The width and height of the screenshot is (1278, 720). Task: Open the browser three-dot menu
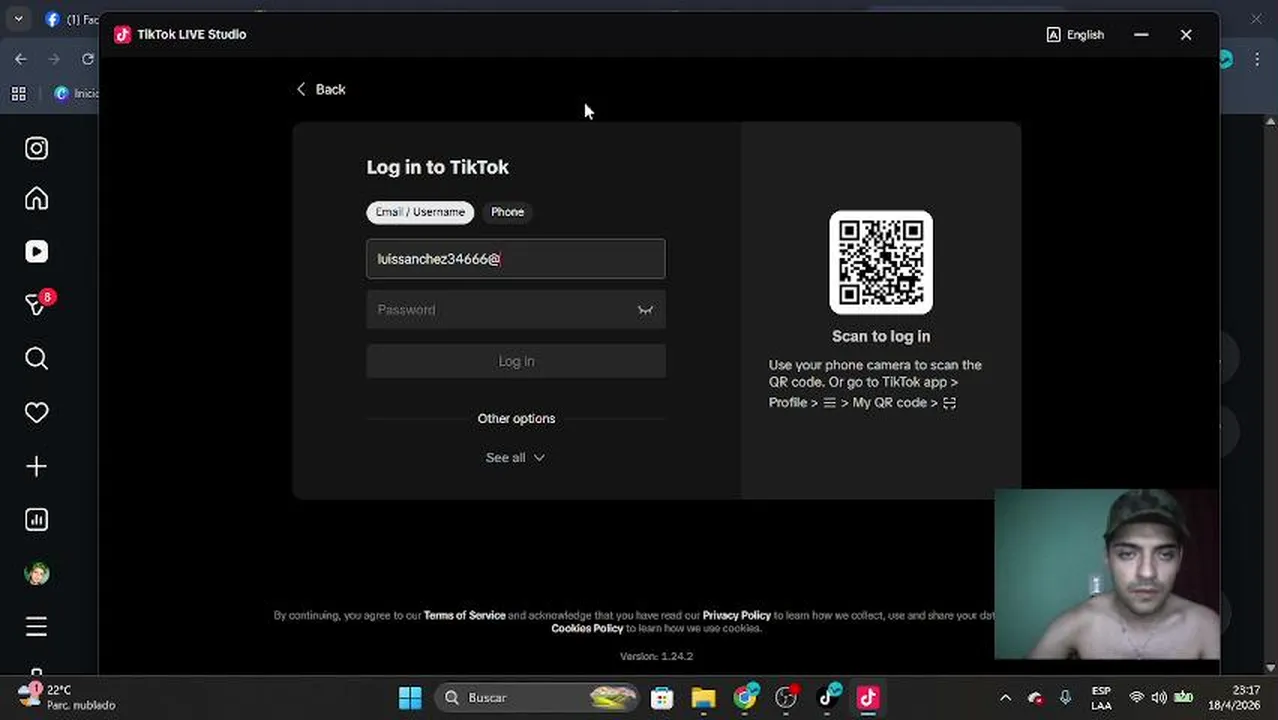pyautogui.click(x=1257, y=59)
